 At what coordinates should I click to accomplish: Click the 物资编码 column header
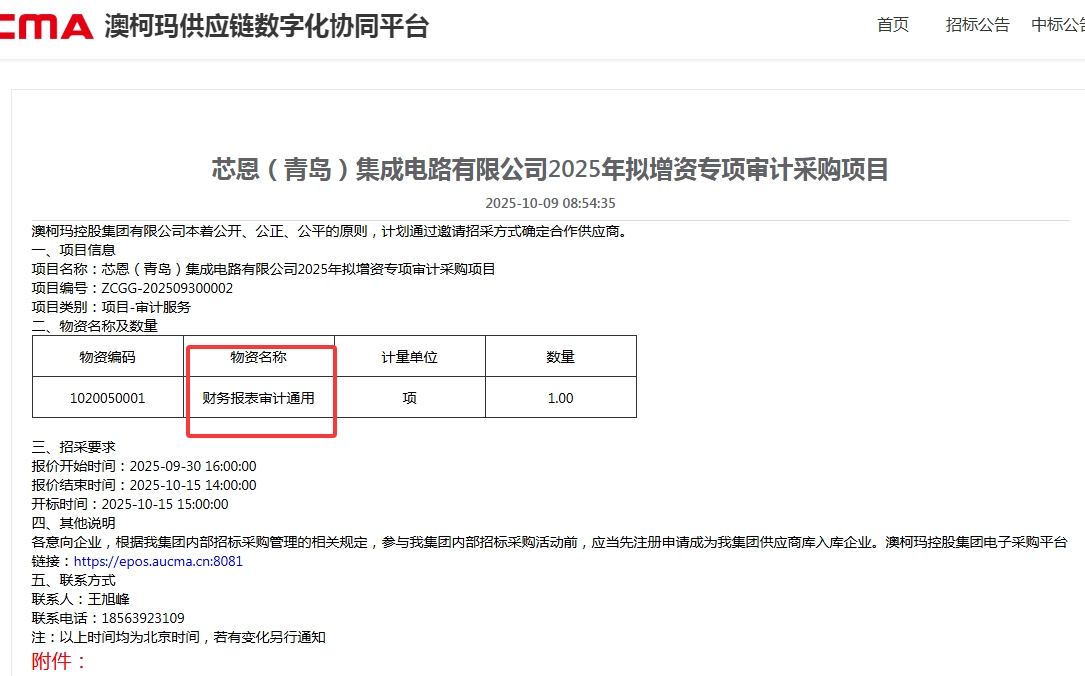click(x=107, y=357)
